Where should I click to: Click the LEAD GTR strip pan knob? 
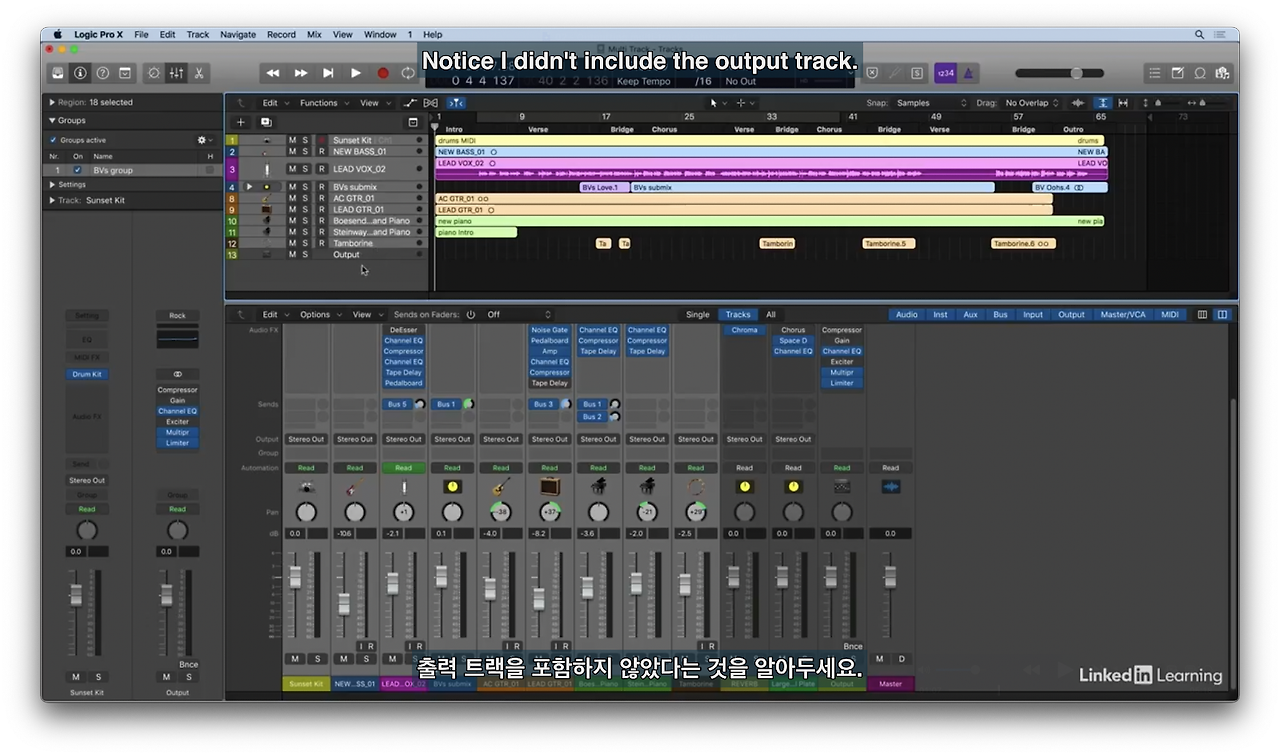[549, 512]
